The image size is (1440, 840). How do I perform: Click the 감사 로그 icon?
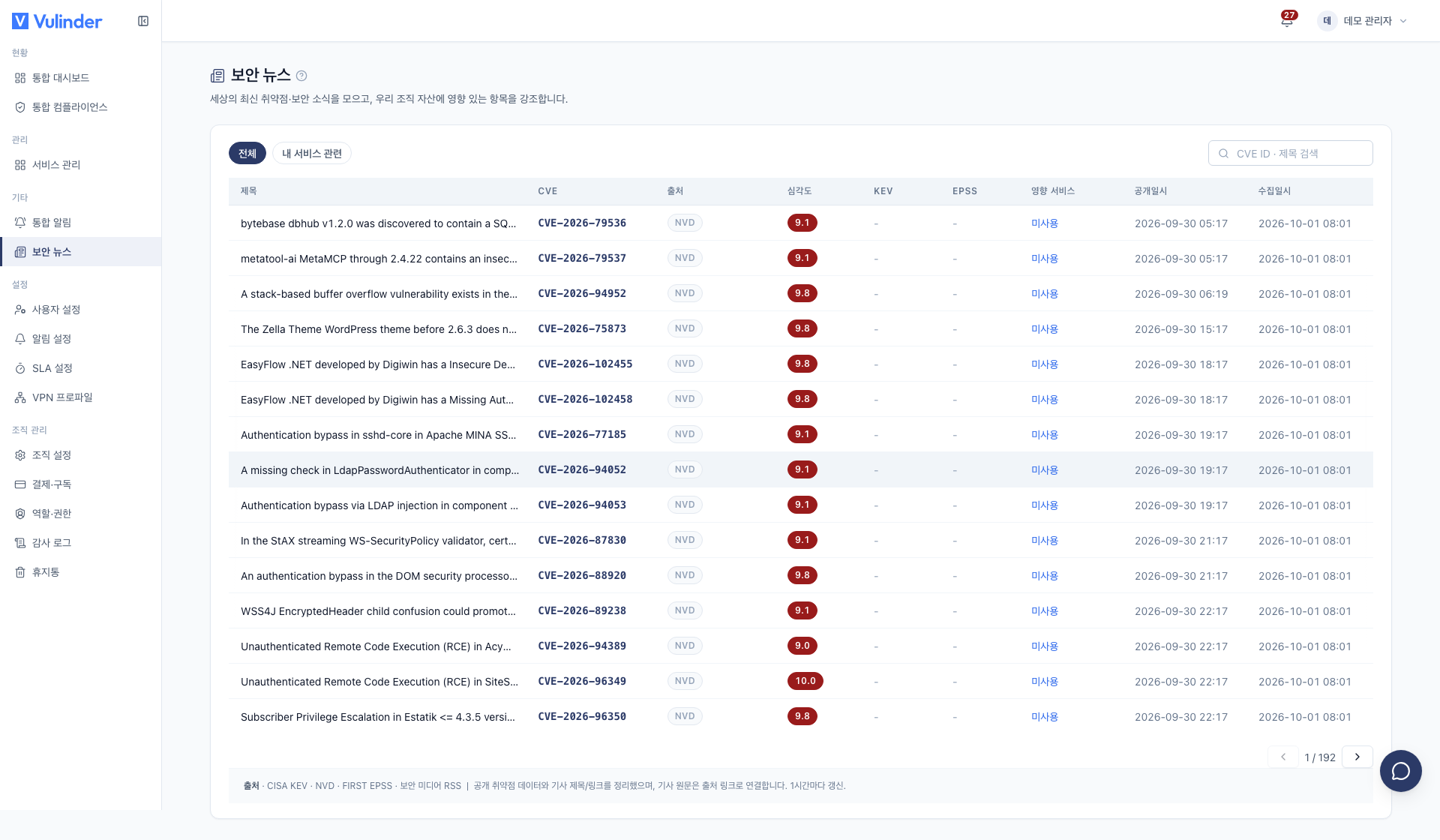[20, 543]
